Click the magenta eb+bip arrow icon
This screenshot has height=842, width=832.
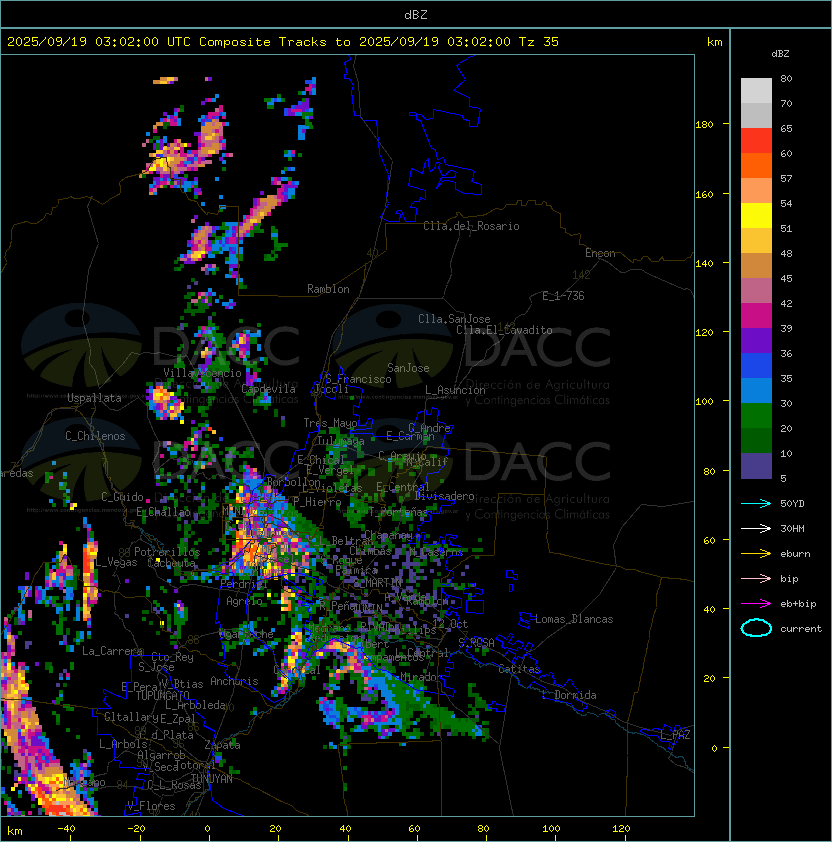tap(756, 604)
